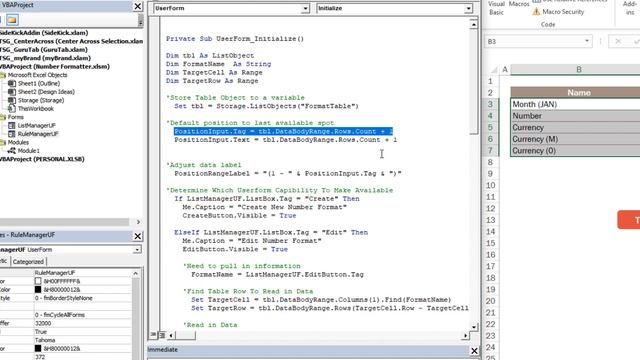The image size is (640, 360).
Task: Select the Currency (M) cell
Action: tap(576, 139)
